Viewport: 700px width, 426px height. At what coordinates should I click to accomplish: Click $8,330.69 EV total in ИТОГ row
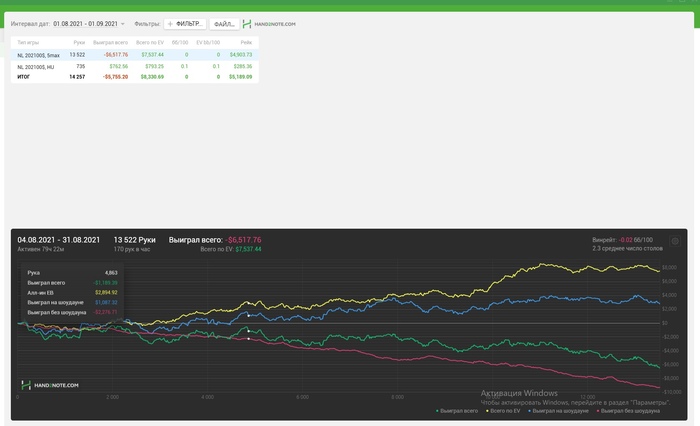(x=152, y=77)
